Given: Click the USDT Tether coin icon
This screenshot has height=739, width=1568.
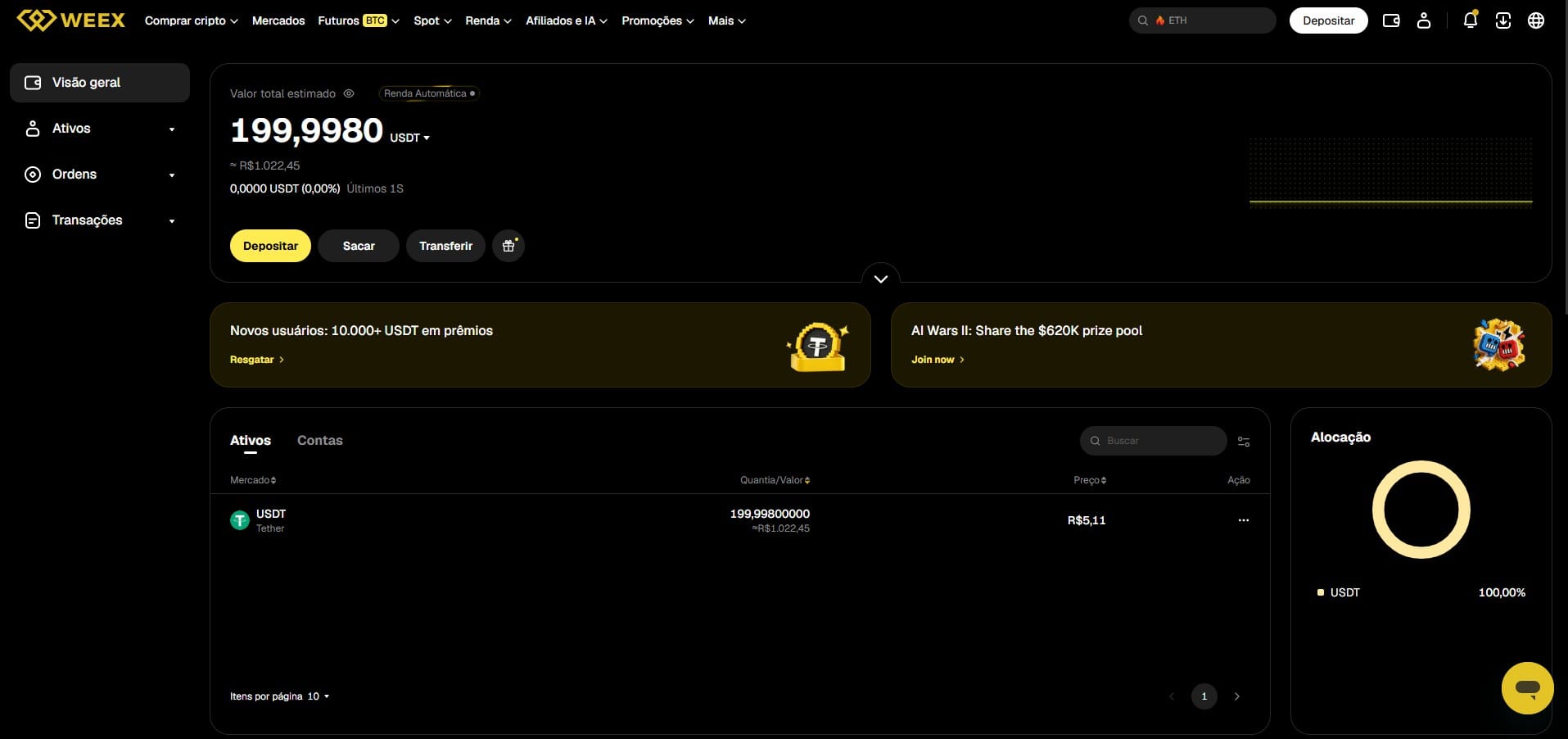Looking at the screenshot, I should 240,520.
